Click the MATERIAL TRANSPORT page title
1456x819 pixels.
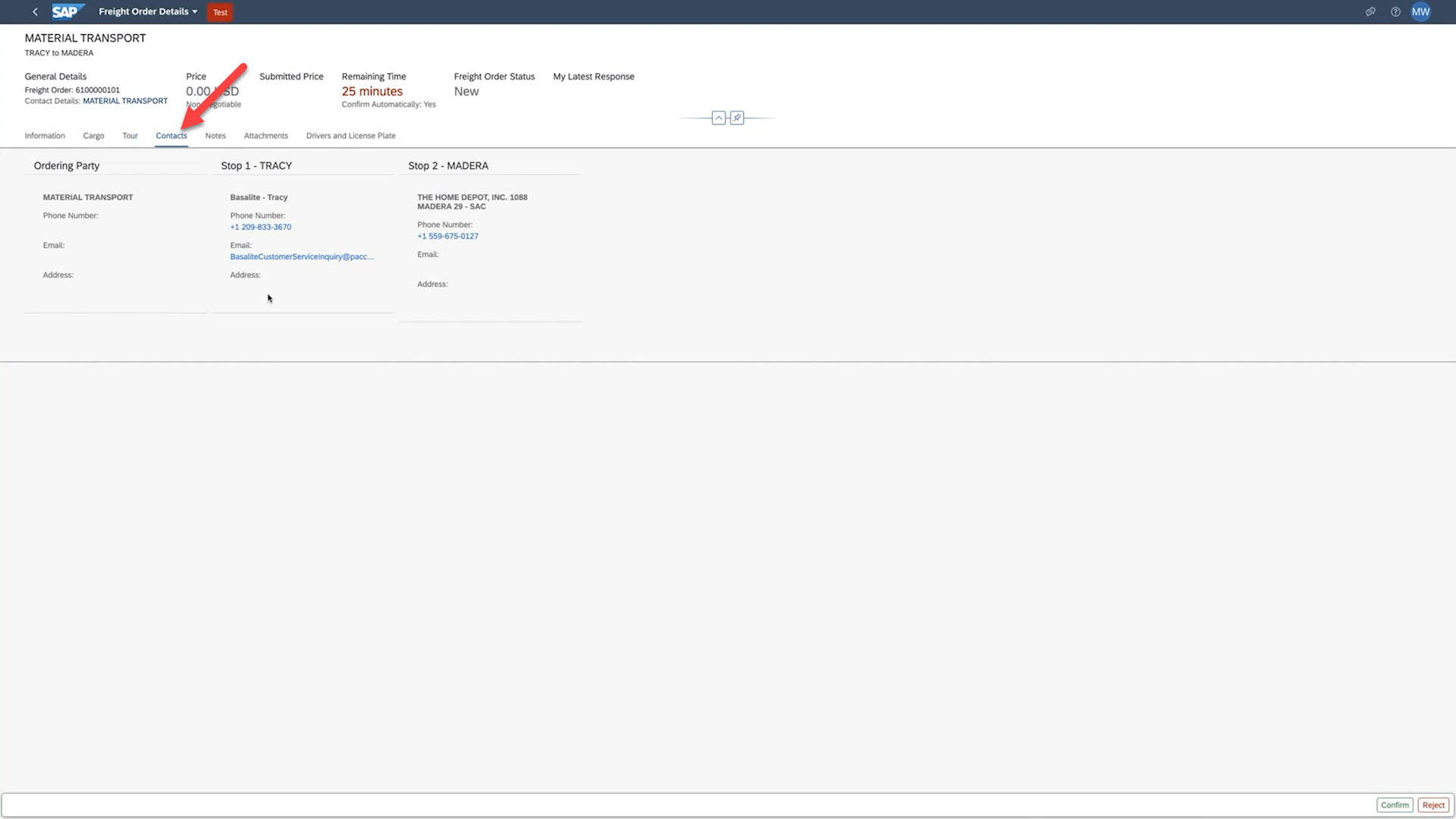click(85, 38)
